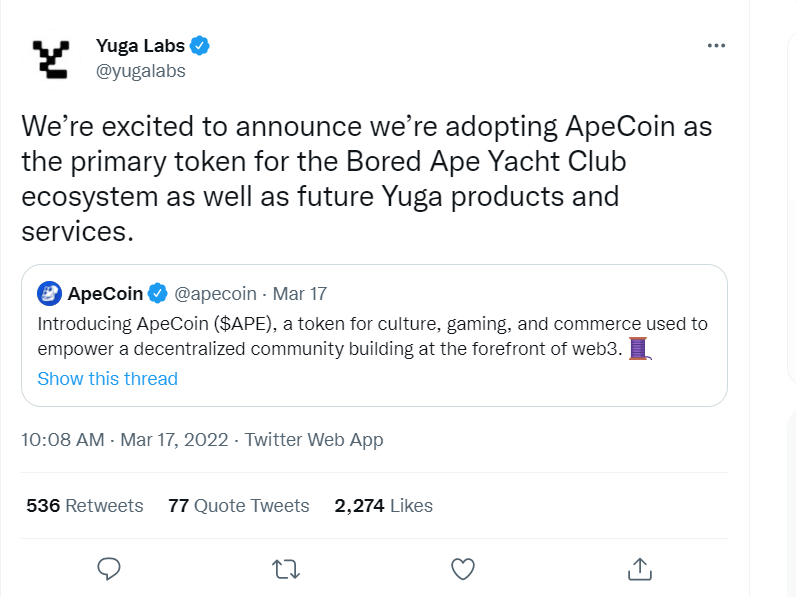
Task: Retweet using the retweet arrows icon
Action: coord(286,569)
